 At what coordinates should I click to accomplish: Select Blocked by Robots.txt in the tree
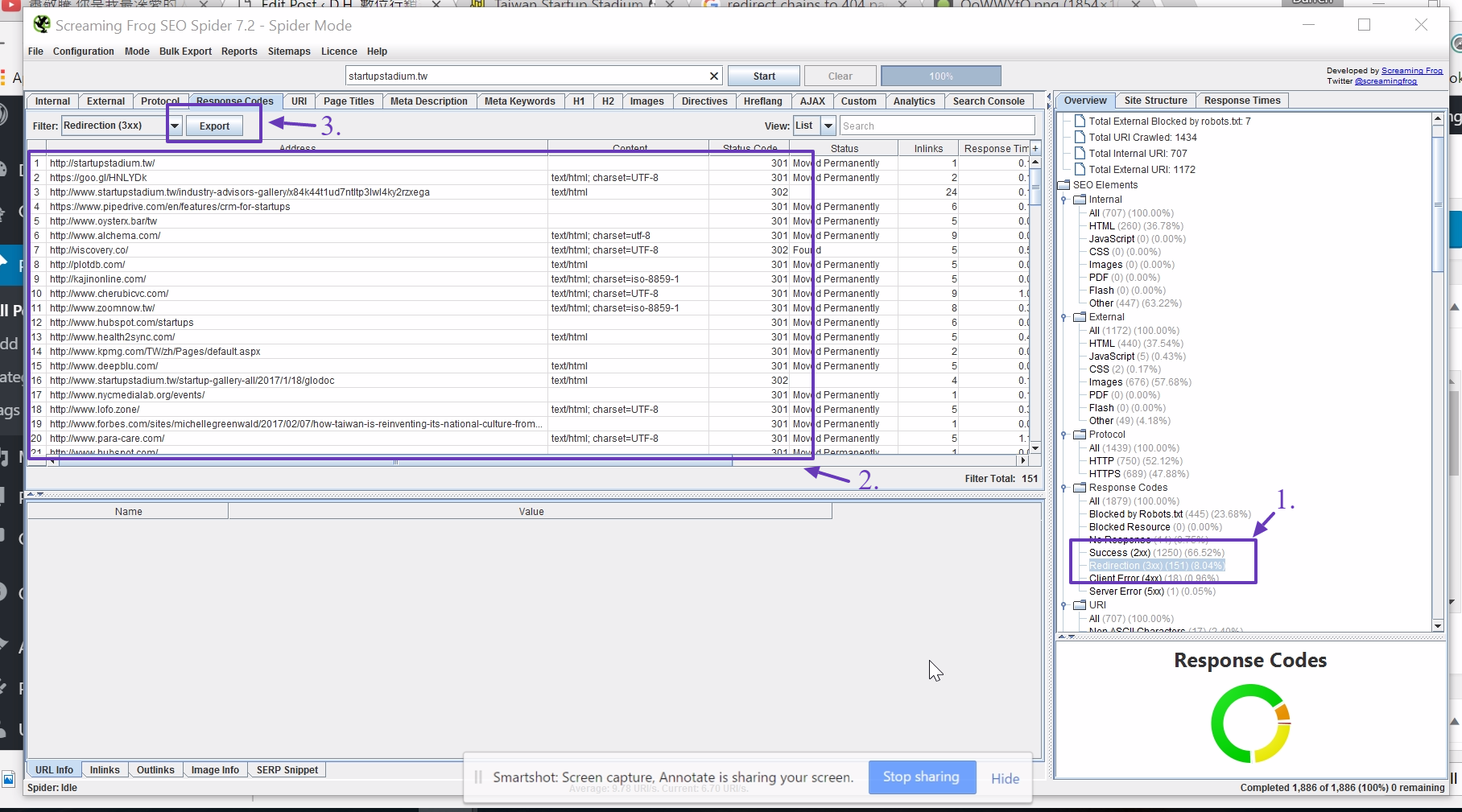coord(1170,514)
